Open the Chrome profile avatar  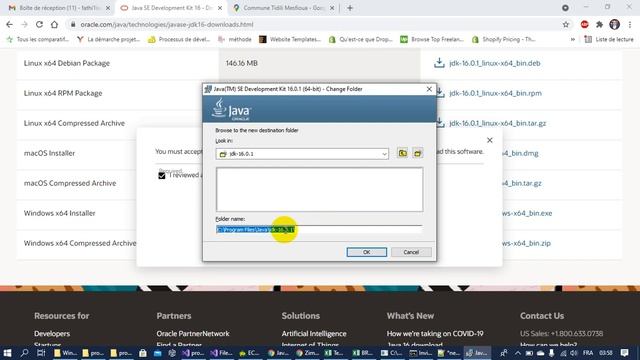point(614,24)
